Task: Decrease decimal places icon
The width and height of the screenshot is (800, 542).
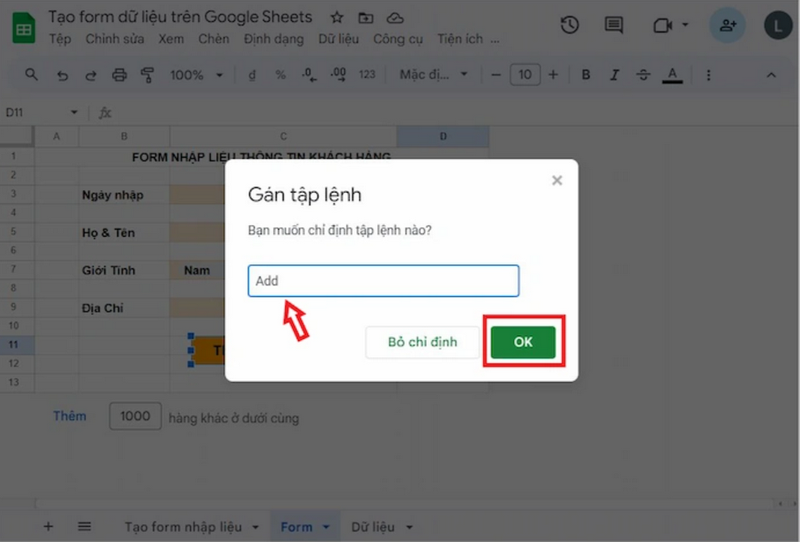Action: click(x=309, y=76)
